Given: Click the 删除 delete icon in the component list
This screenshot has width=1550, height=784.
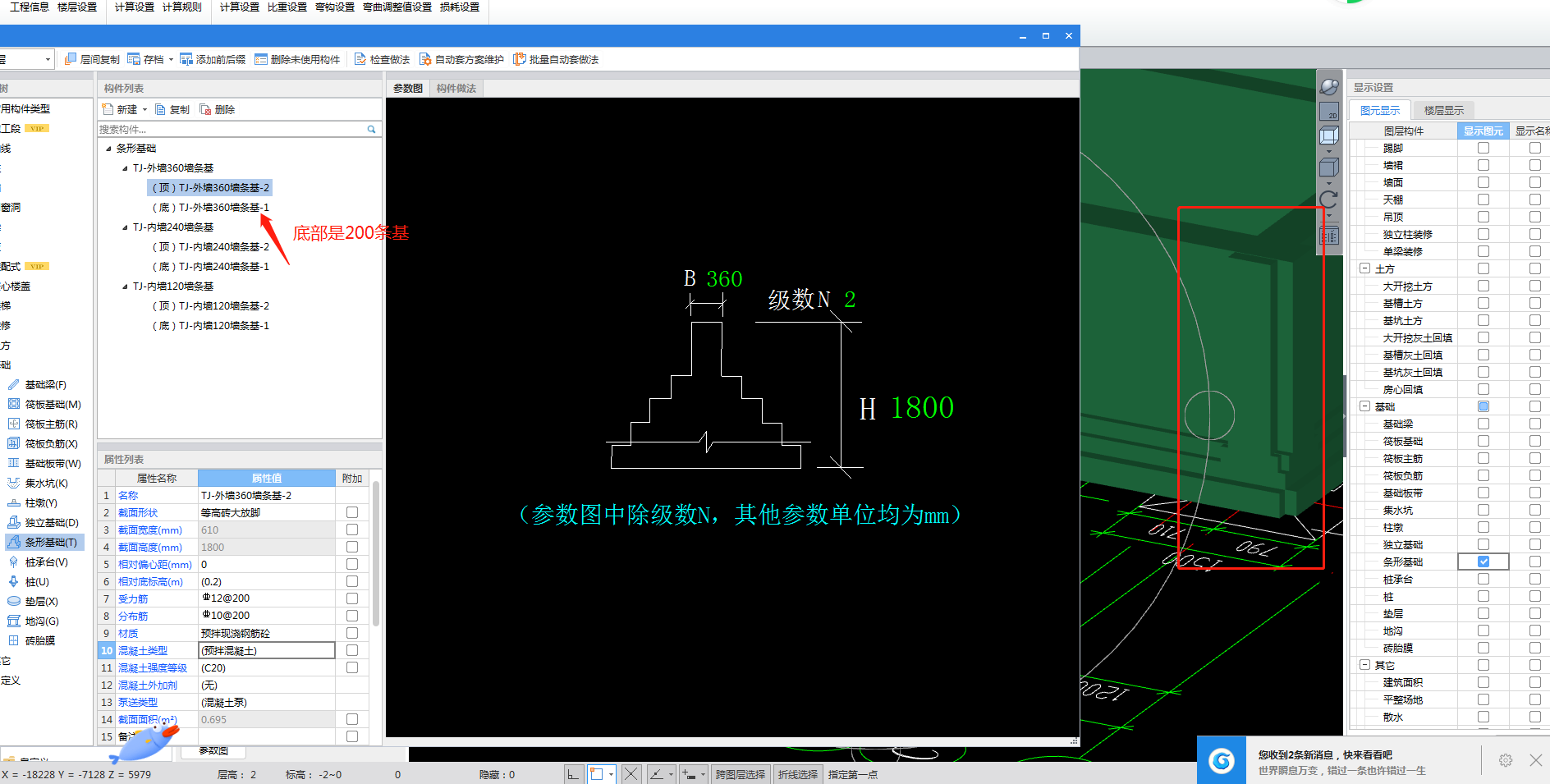Looking at the screenshot, I should pos(206,109).
